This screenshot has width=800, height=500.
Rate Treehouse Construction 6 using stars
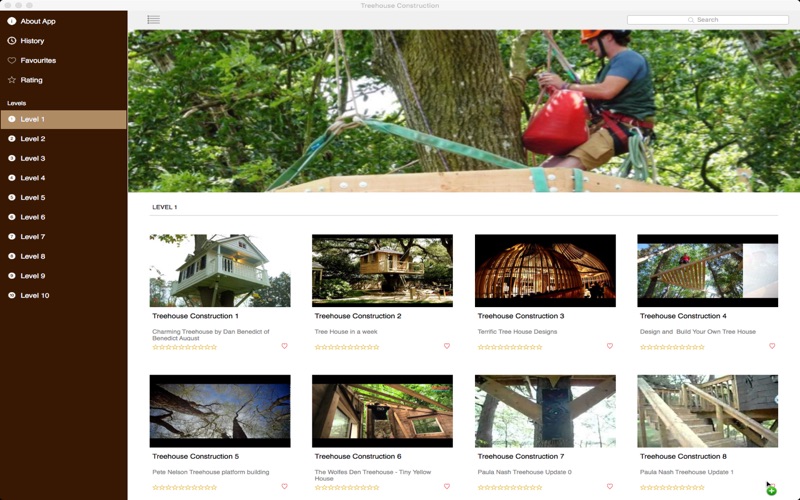(347, 488)
